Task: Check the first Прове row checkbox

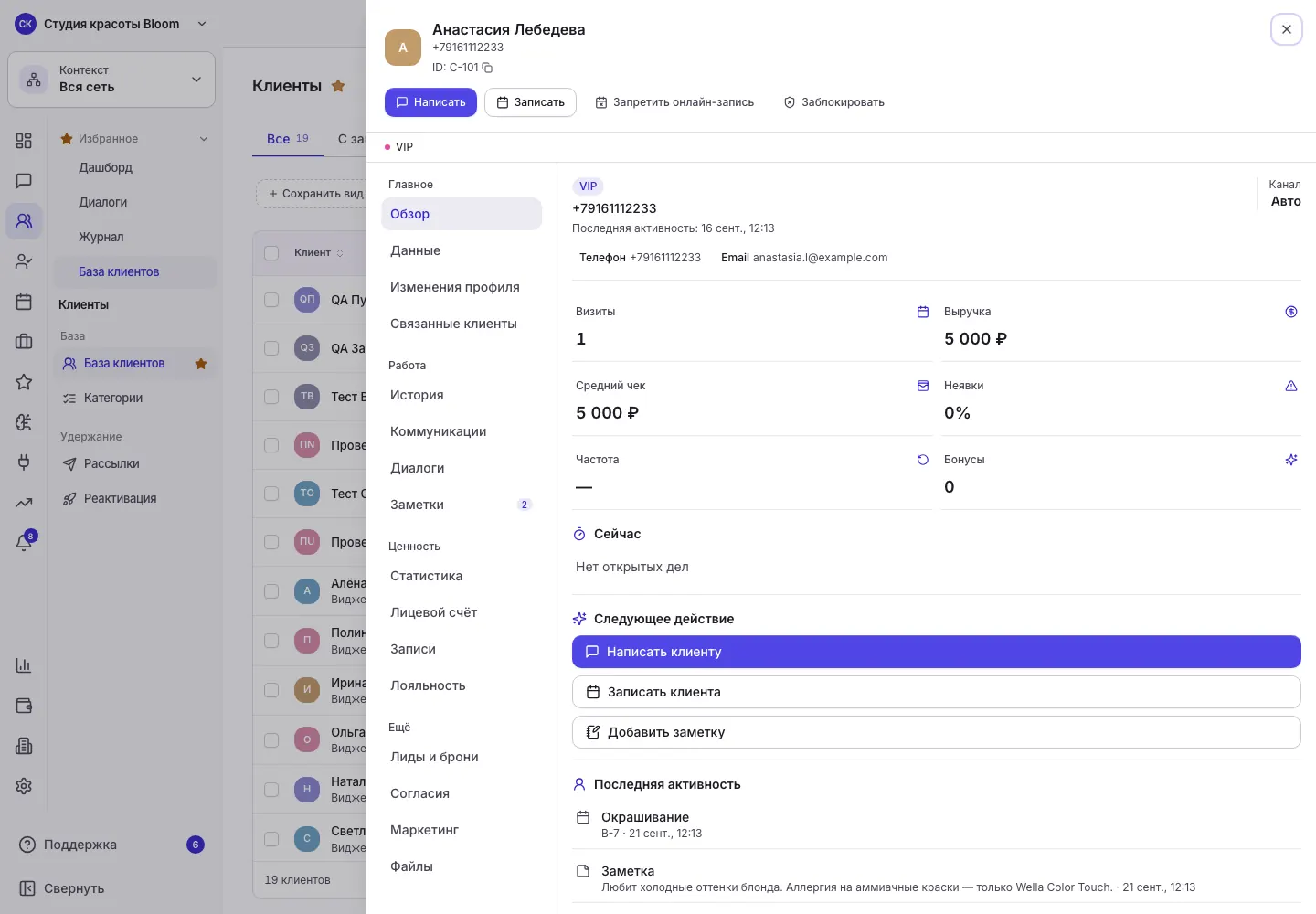Action: point(271,445)
